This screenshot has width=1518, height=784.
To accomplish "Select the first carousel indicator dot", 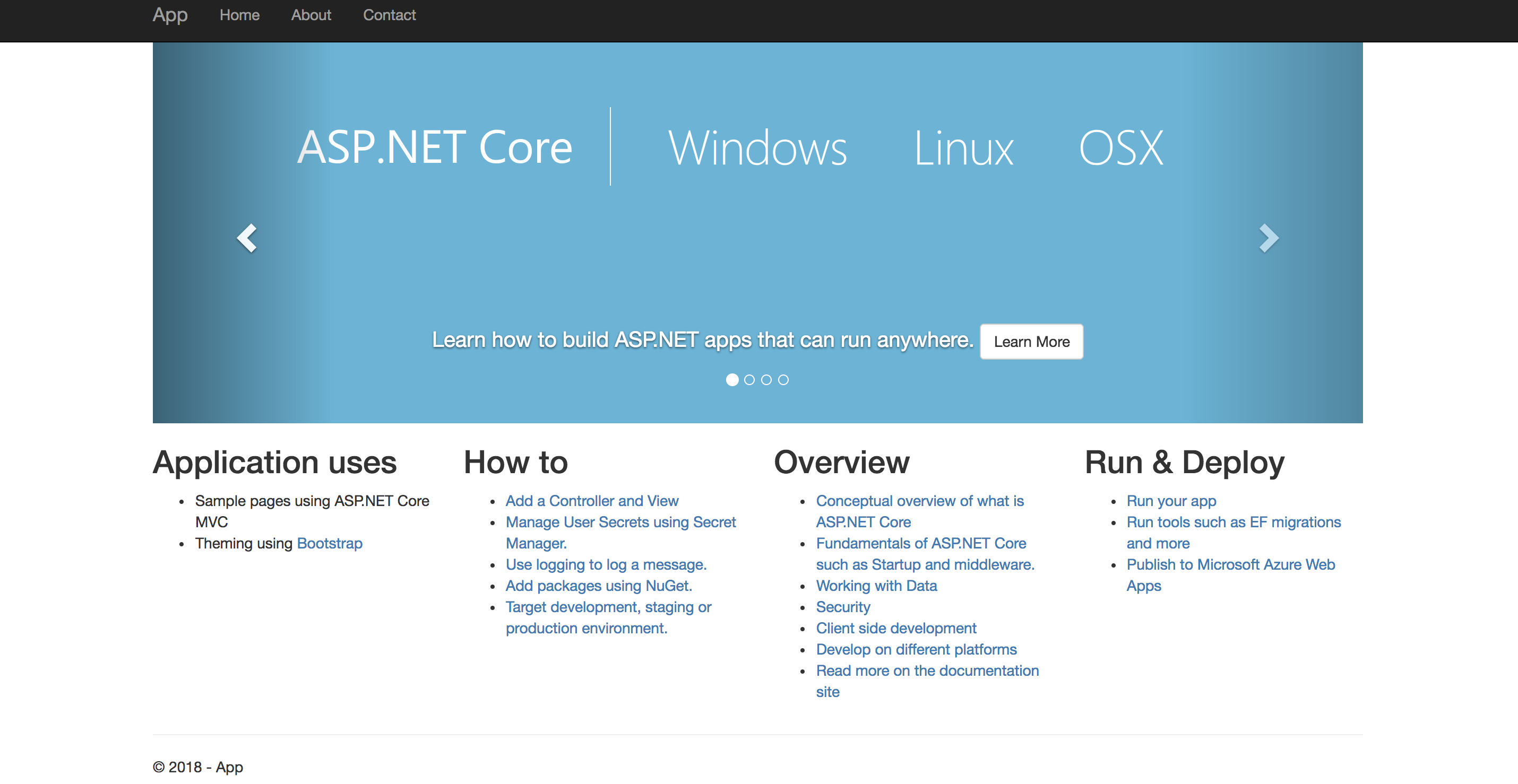I will [x=732, y=380].
